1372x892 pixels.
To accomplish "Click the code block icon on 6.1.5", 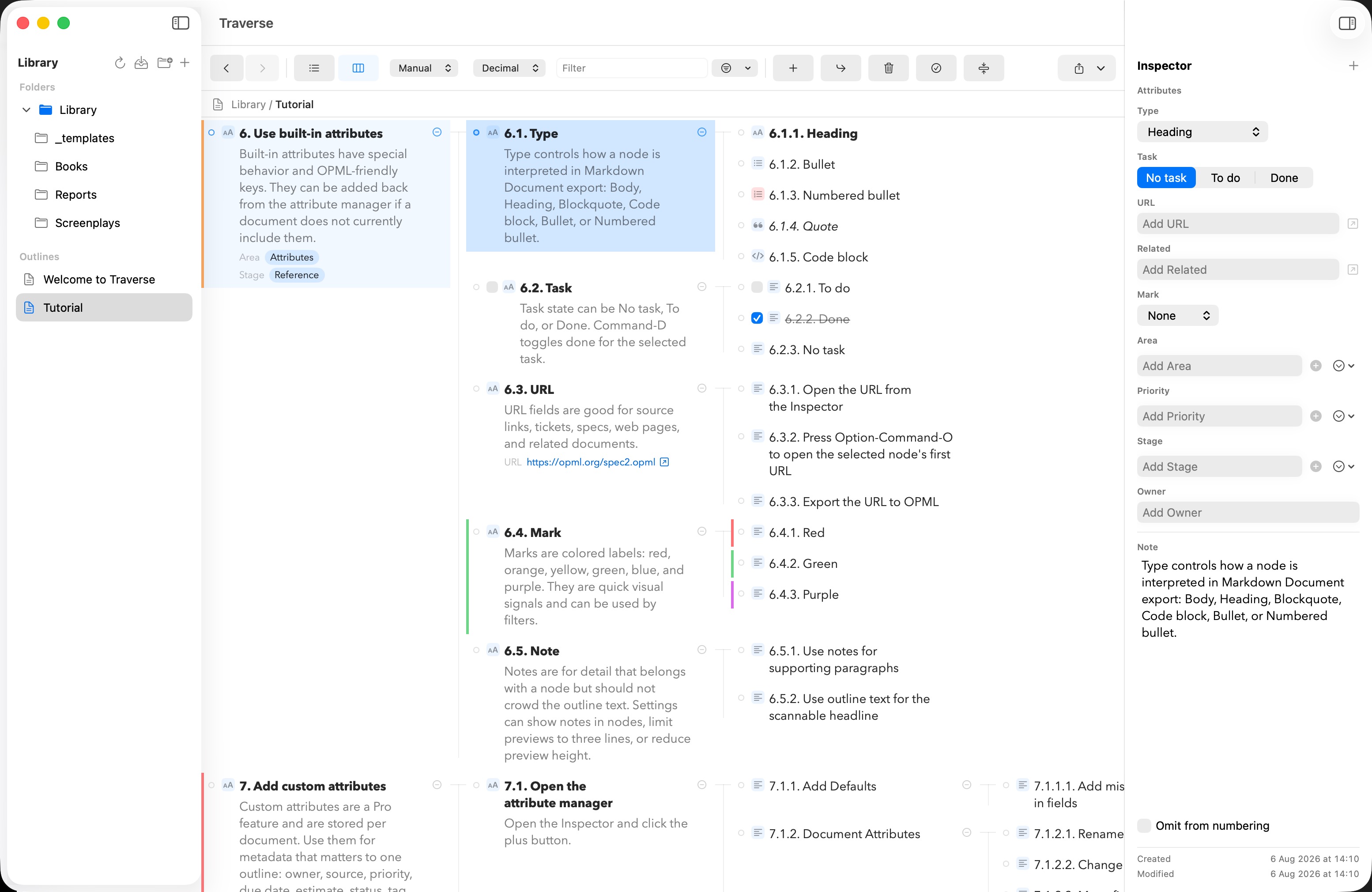I will [x=758, y=256].
